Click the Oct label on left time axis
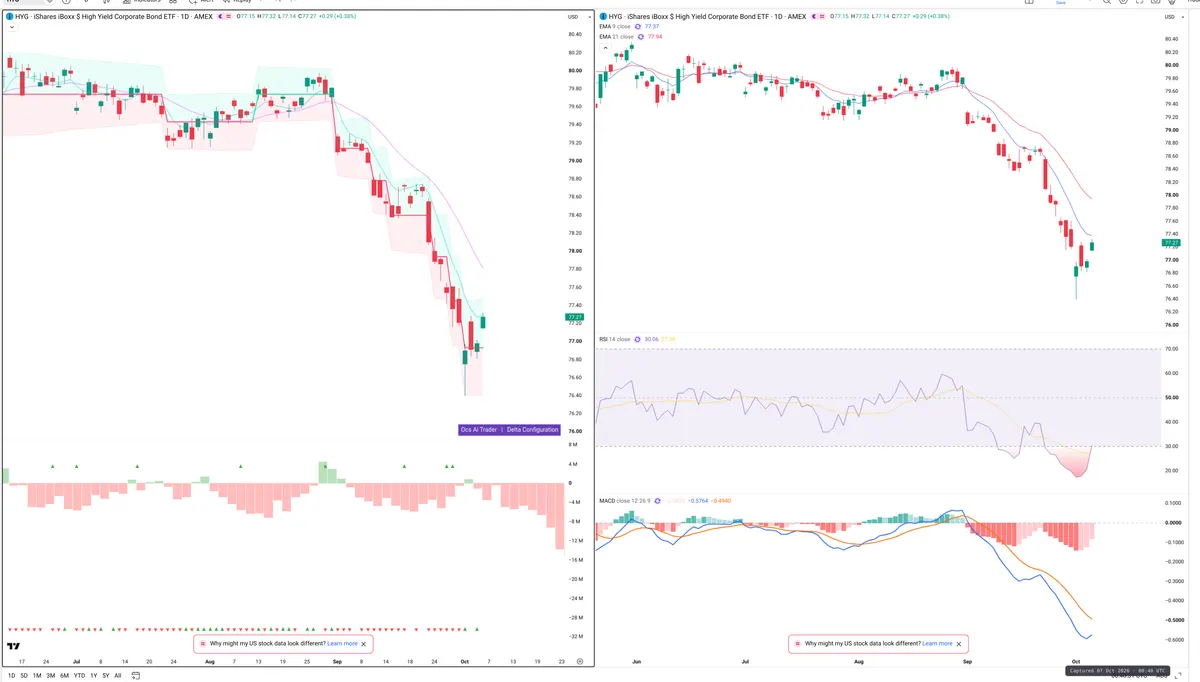The width and height of the screenshot is (1200, 682). tap(464, 662)
